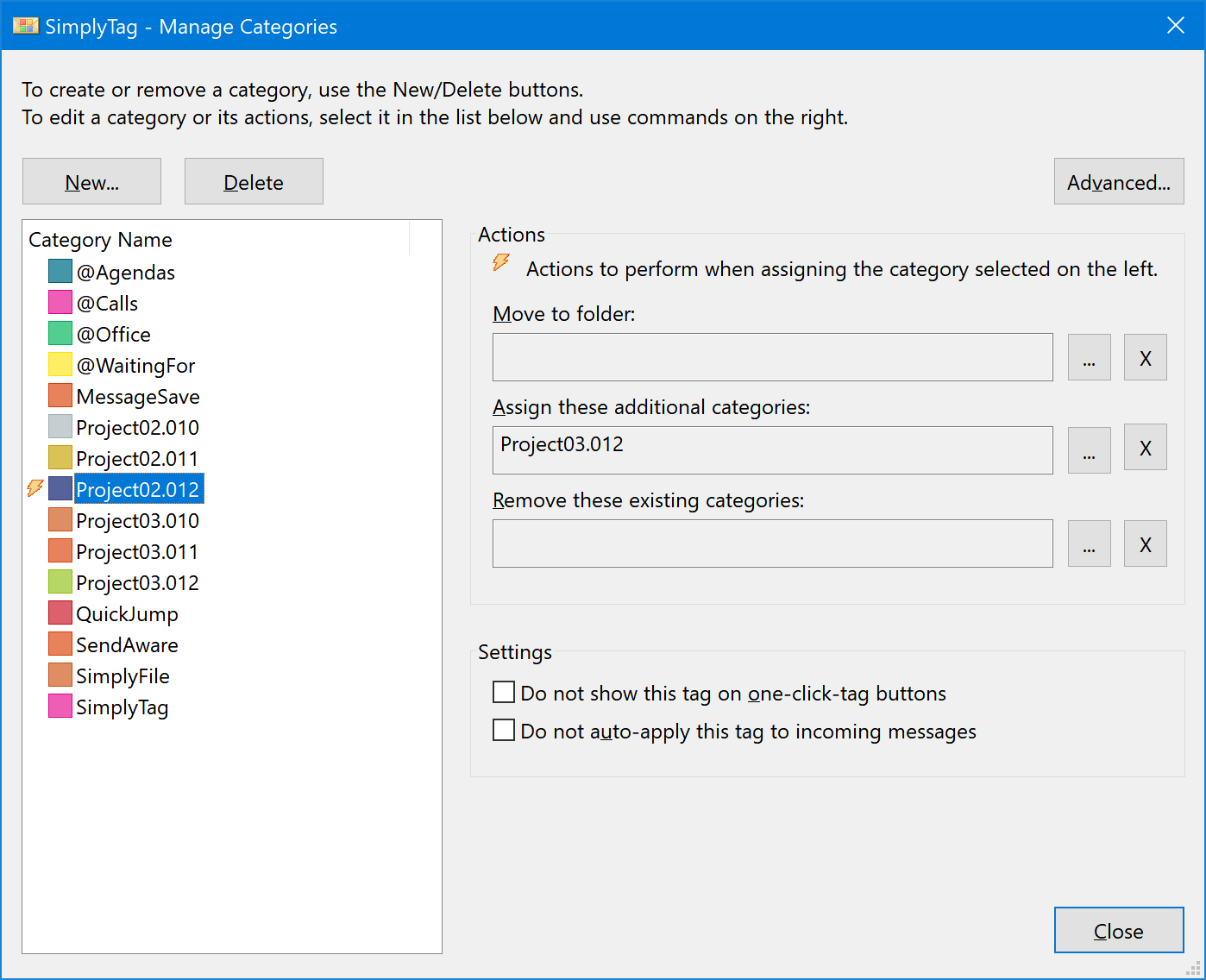Viewport: 1206px width, 980px height.
Task: Select the SimplyFile category
Action: 122,676
